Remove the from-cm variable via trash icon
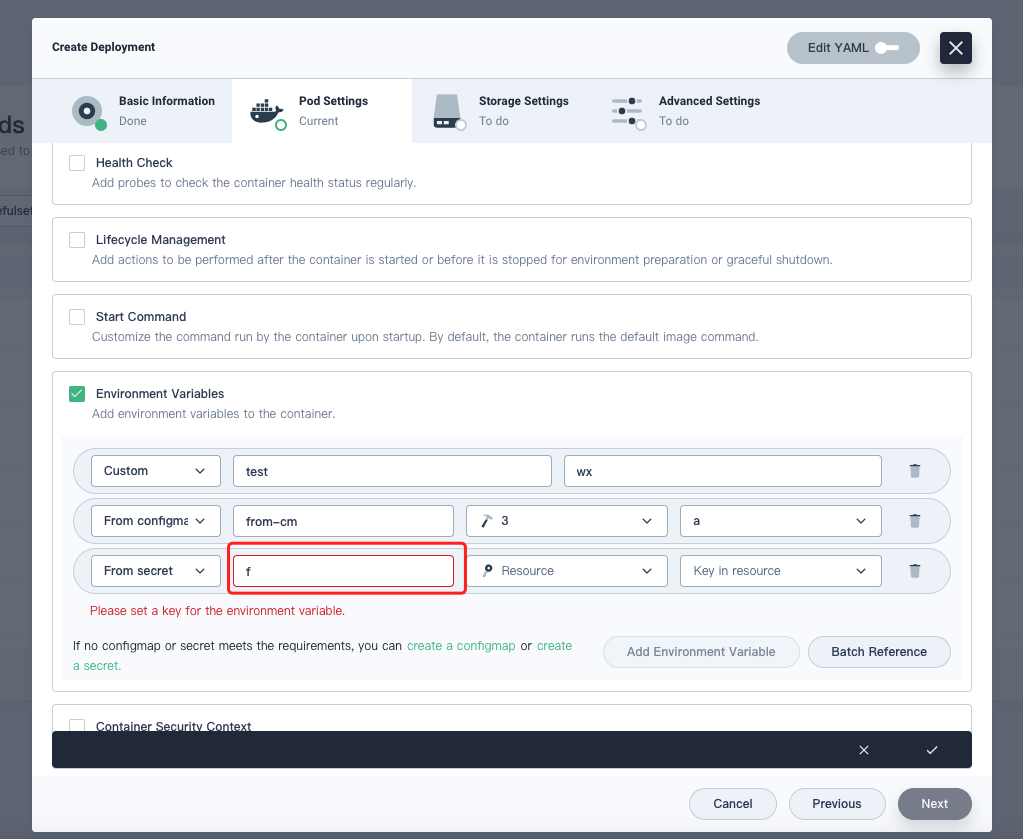The image size is (1023, 839). pyautogui.click(x=914, y=520)
